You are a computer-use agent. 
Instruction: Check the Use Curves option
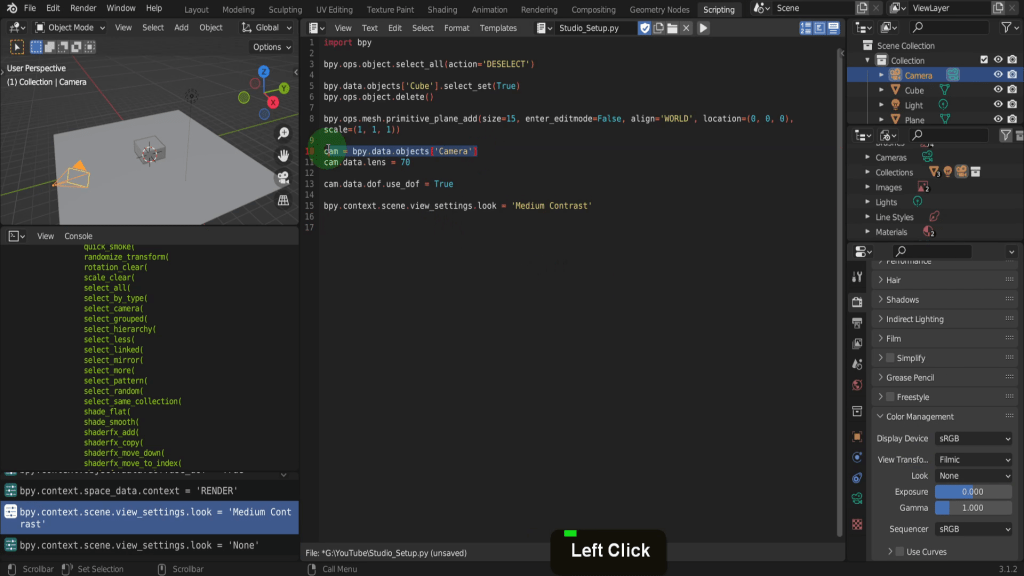click(x=898, y=552)
